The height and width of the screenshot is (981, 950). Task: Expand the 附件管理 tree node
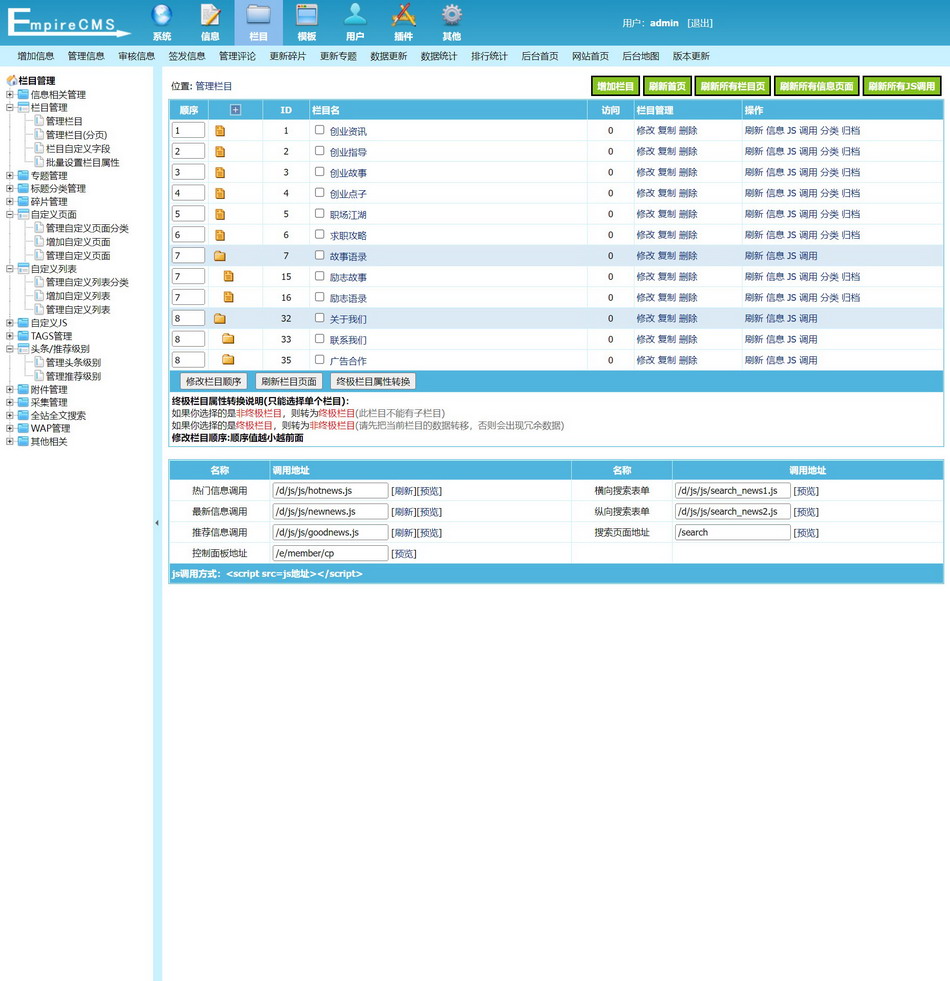(9, 389)
